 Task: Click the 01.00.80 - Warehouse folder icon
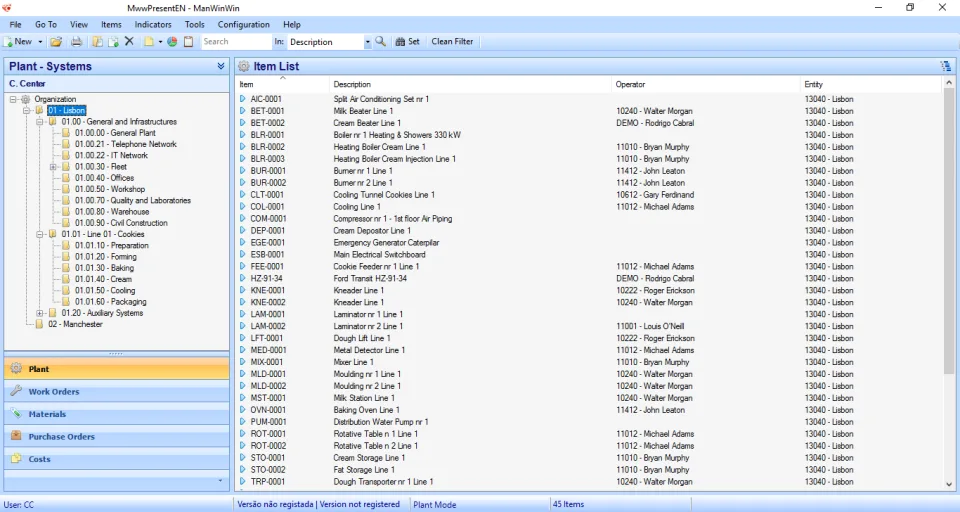tap(66, 212)
